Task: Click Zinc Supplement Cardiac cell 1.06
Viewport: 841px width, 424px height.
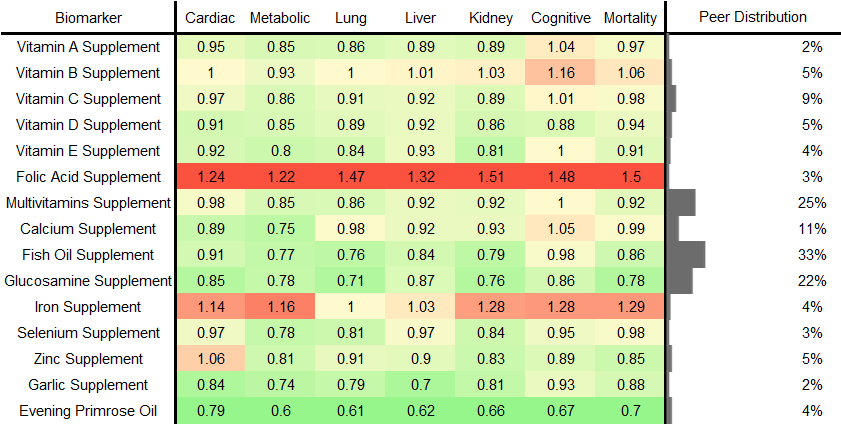Action: coord(209,359)
